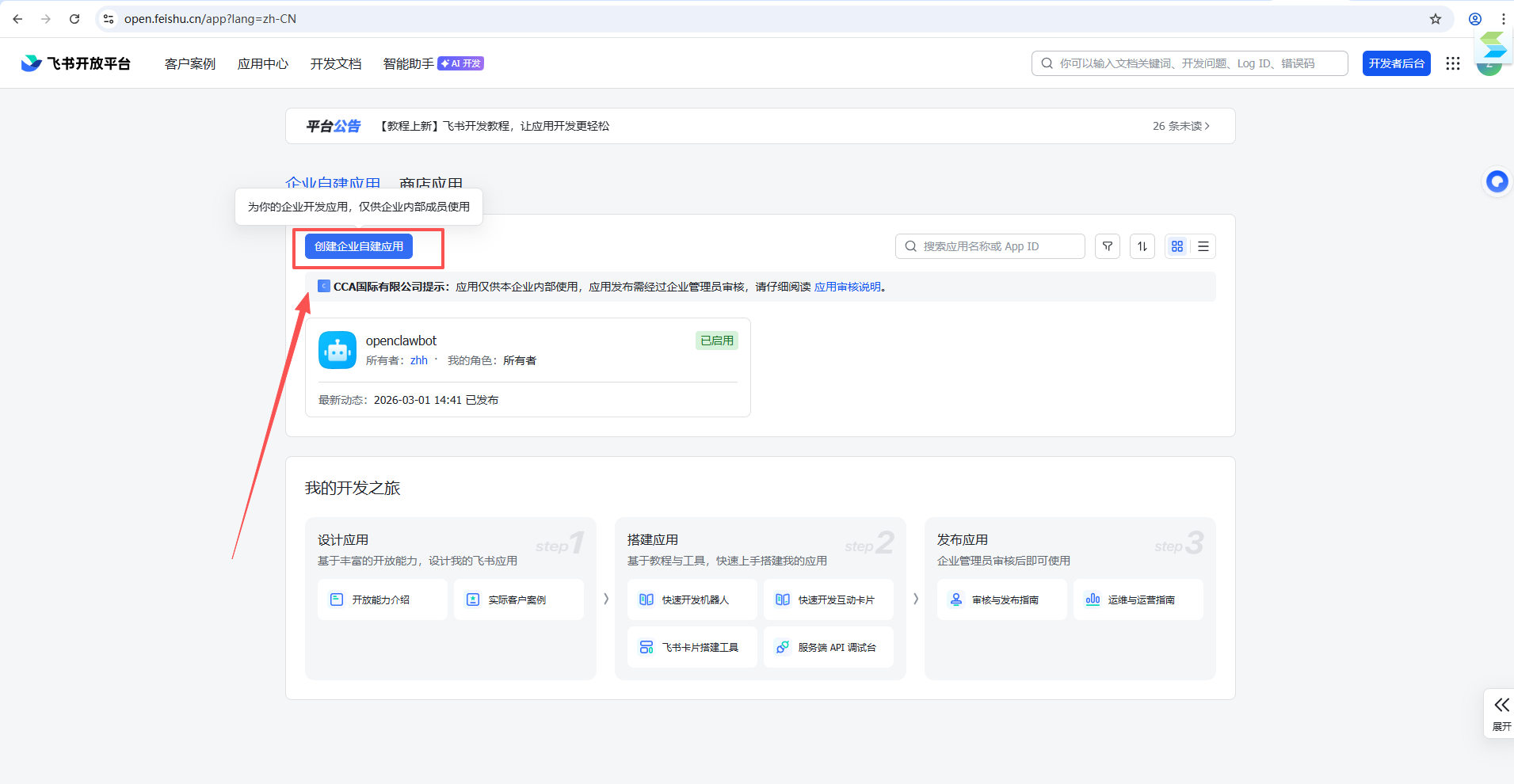The height and width of the screenshot is (784, 1514).
Task: Click chevron between step 1 and step 2
Action: coord(606,599)
